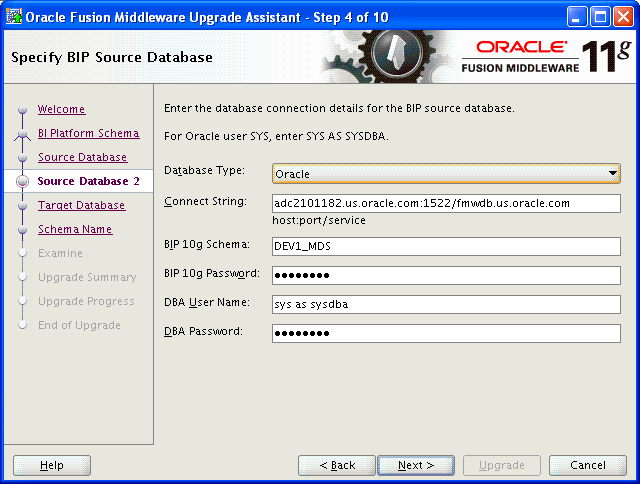Image resolution: width=640 pixels, height=484 pixels.
Task: Proceed with the Next button
Action: (416, 465)
